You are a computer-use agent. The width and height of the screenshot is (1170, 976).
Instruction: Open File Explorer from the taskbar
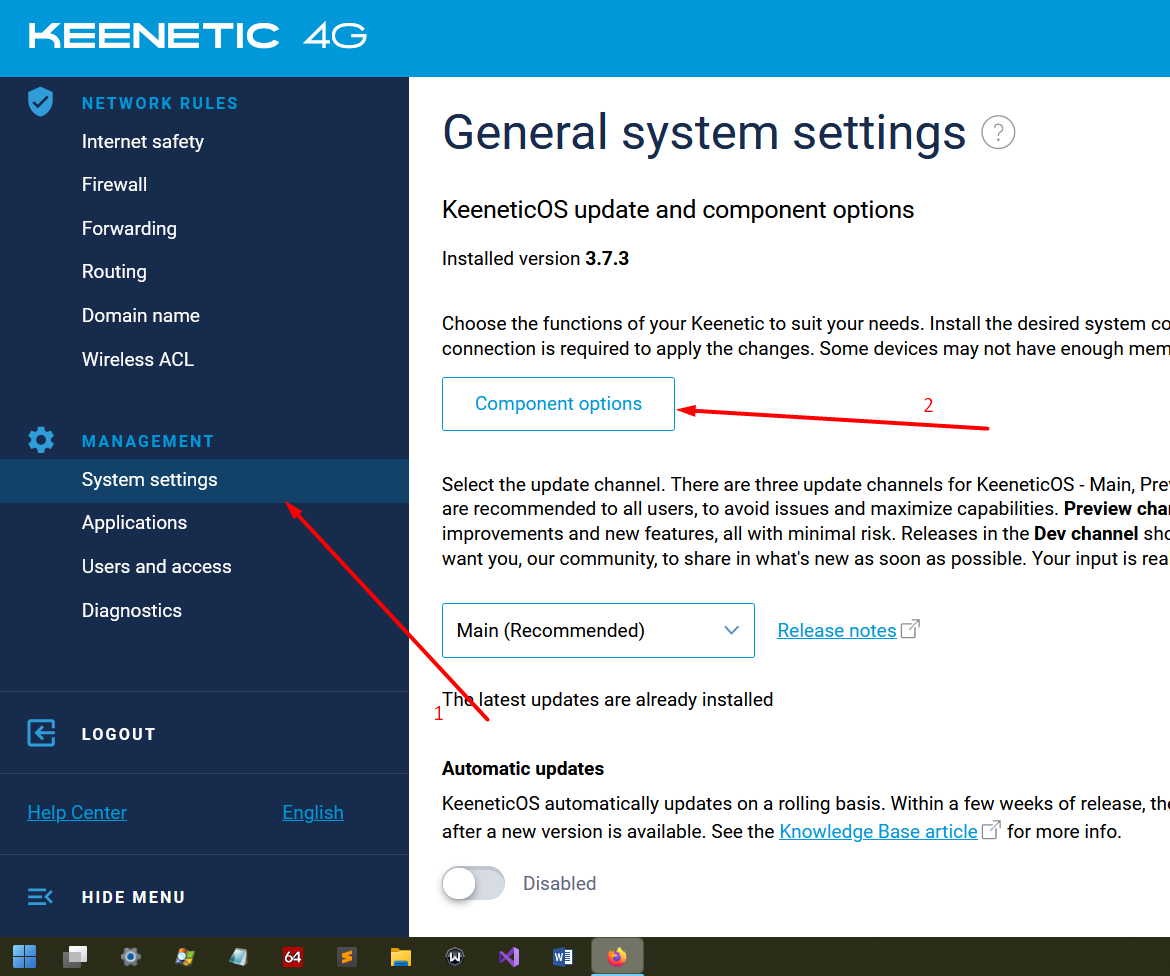click(x=401, y=957)
